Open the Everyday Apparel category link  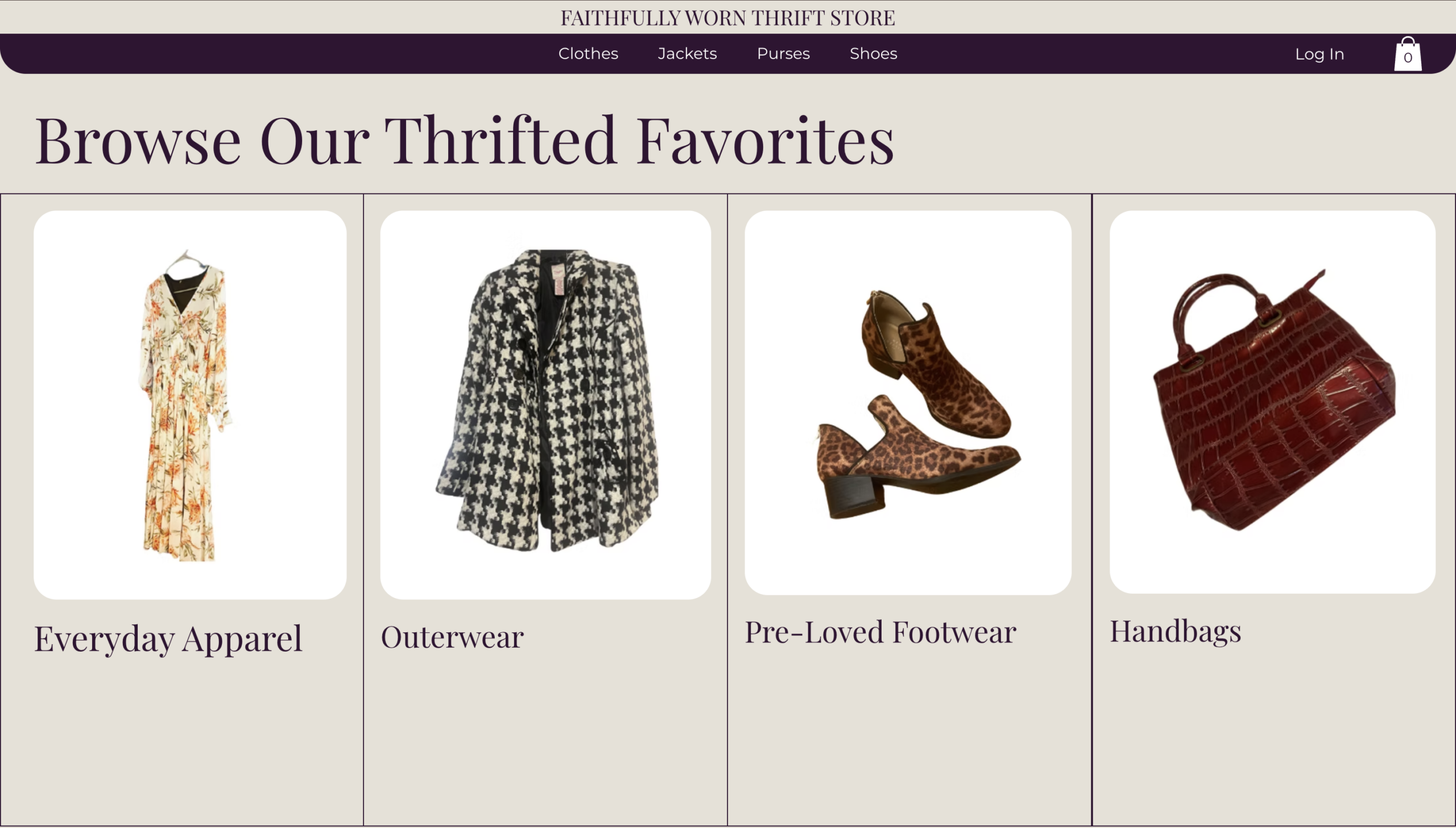168,638
